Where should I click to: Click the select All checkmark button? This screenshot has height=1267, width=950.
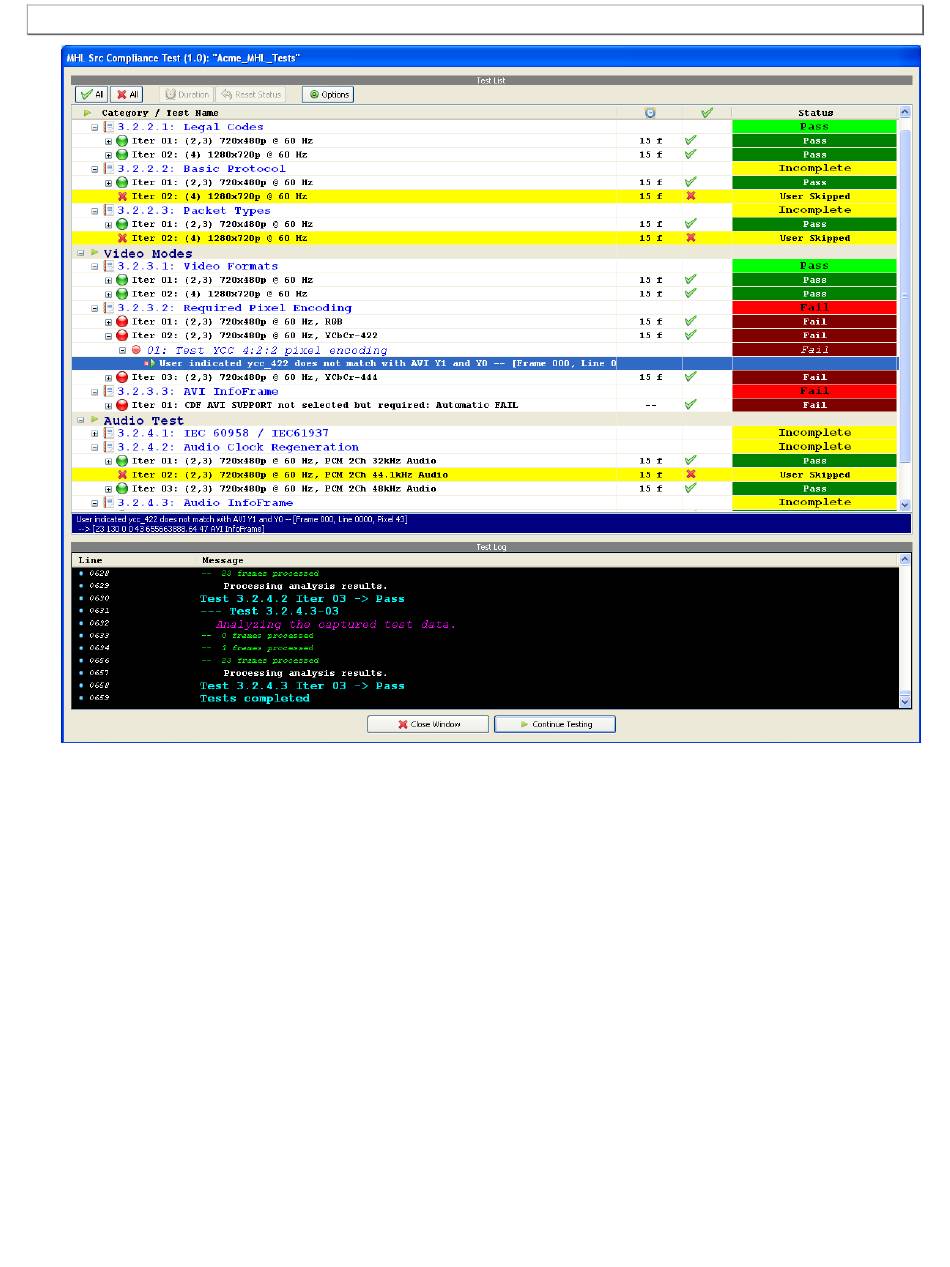tap(91, 95)
